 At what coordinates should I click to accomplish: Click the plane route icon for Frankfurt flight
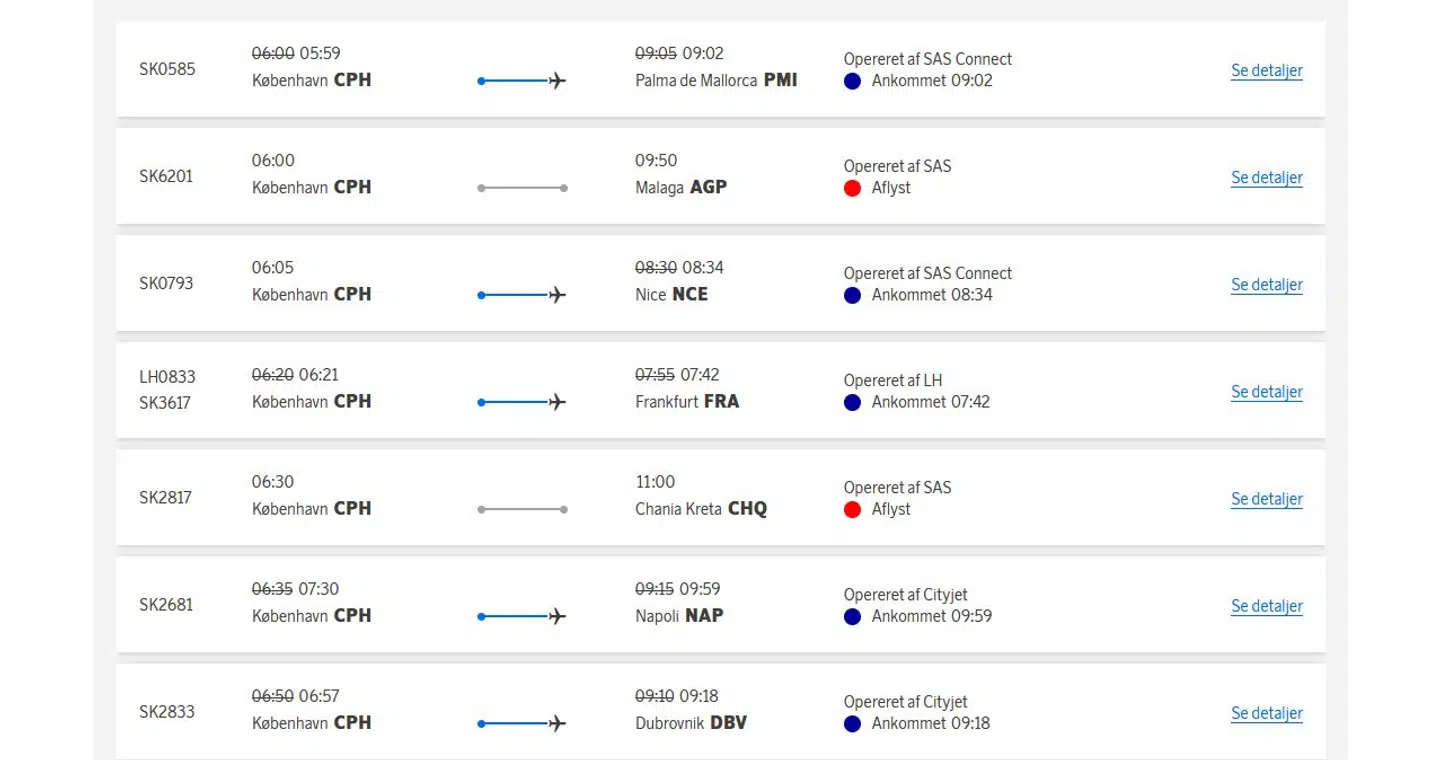point(522,402)
